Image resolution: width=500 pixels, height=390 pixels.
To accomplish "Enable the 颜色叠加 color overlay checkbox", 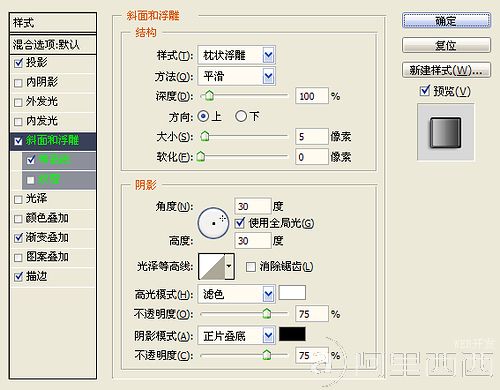I will pyautogui.click(x=18, y=219).
